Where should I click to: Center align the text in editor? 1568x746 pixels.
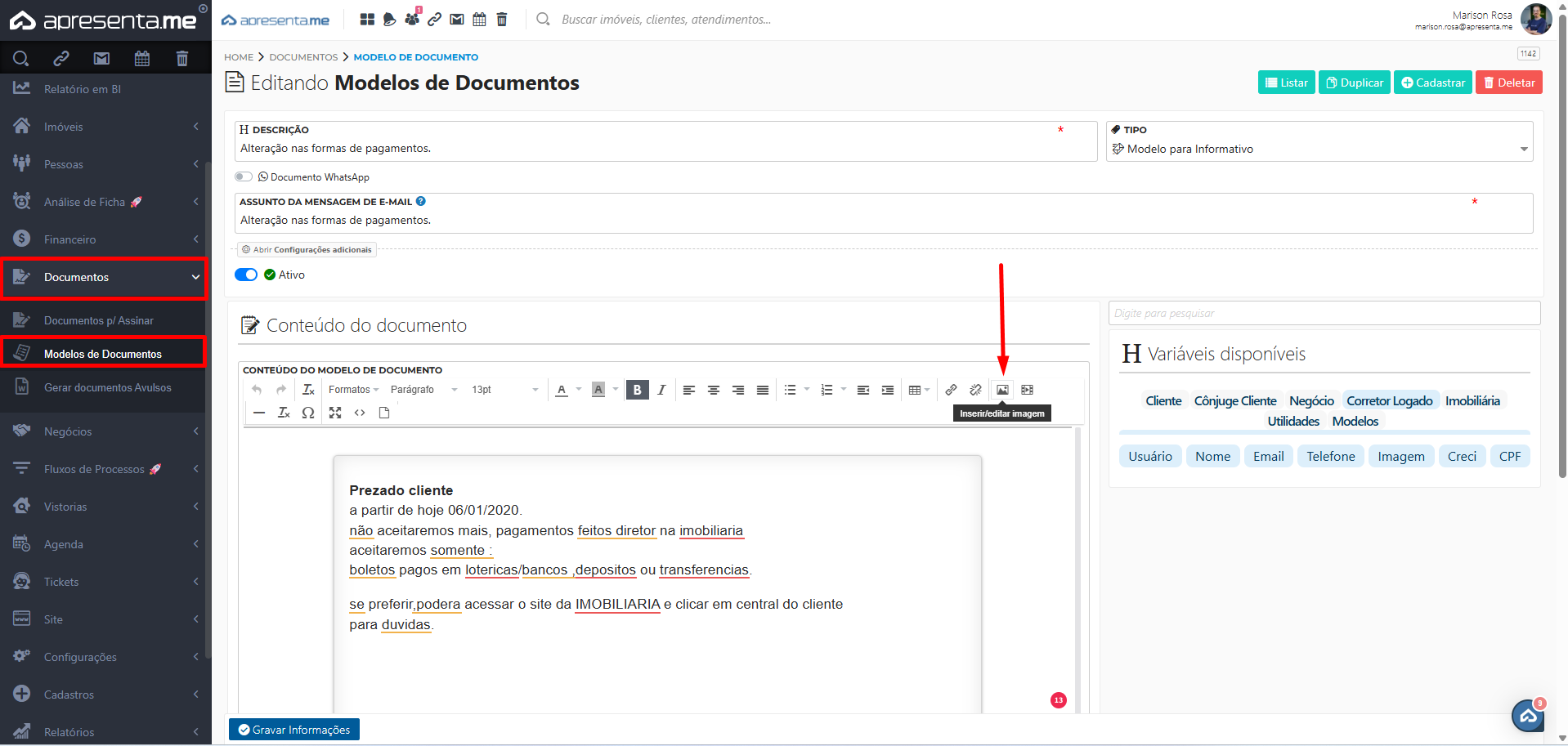714,390
